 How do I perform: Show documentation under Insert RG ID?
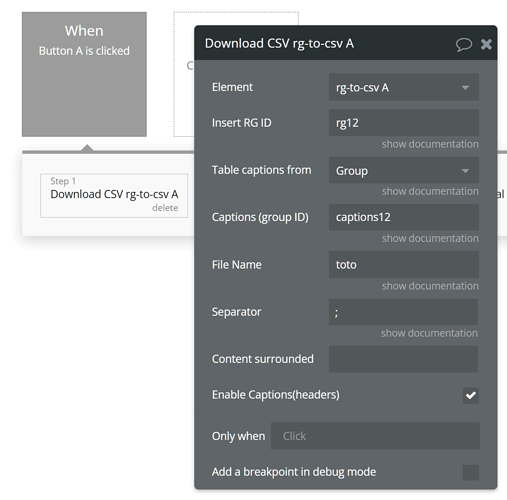pyautogui.click(x=430, y=144)
